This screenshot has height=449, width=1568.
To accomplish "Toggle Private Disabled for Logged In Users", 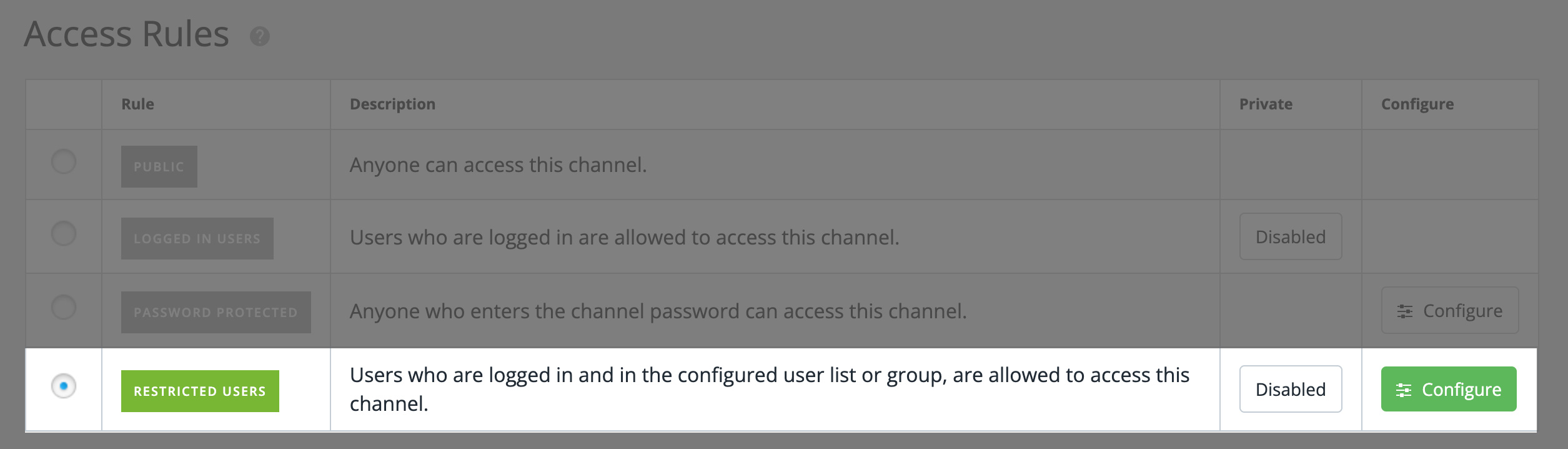I will pyautogui.click(x=1290, y=237).
